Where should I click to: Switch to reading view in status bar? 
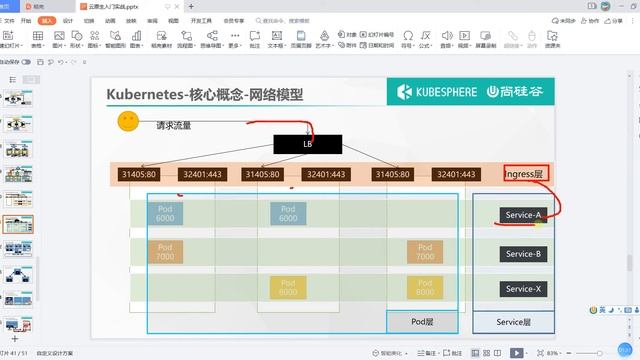click(498, 353)
